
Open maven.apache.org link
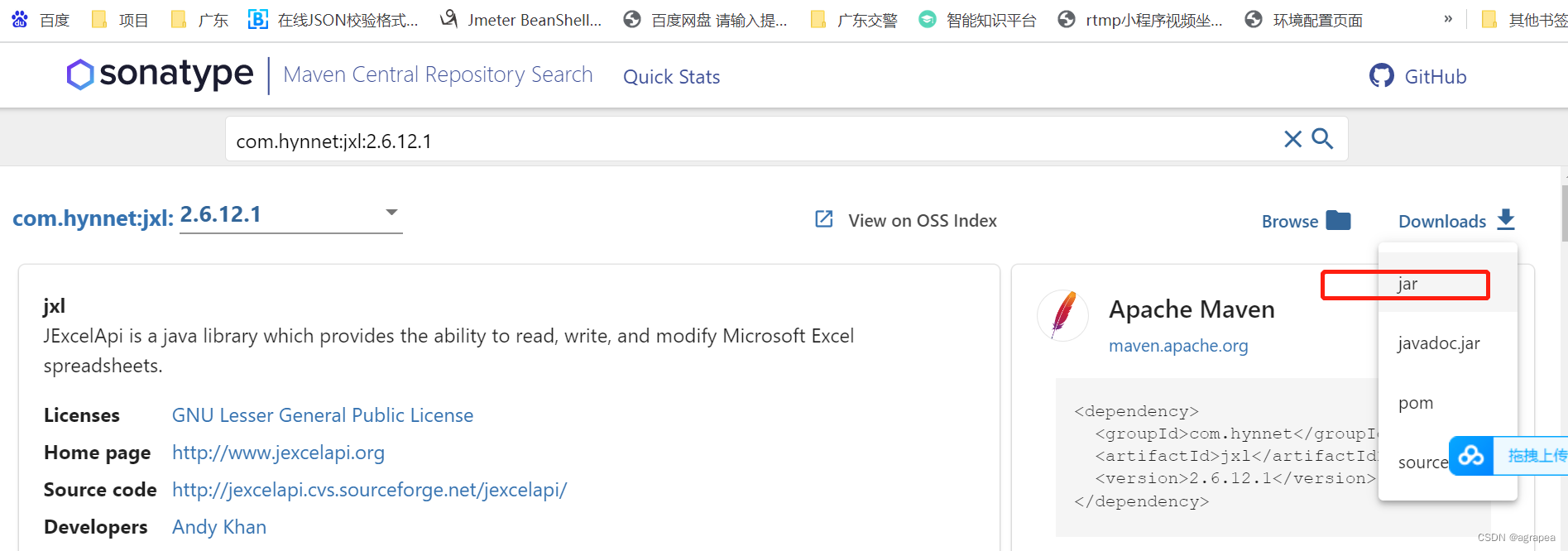tap(1178, 346)
